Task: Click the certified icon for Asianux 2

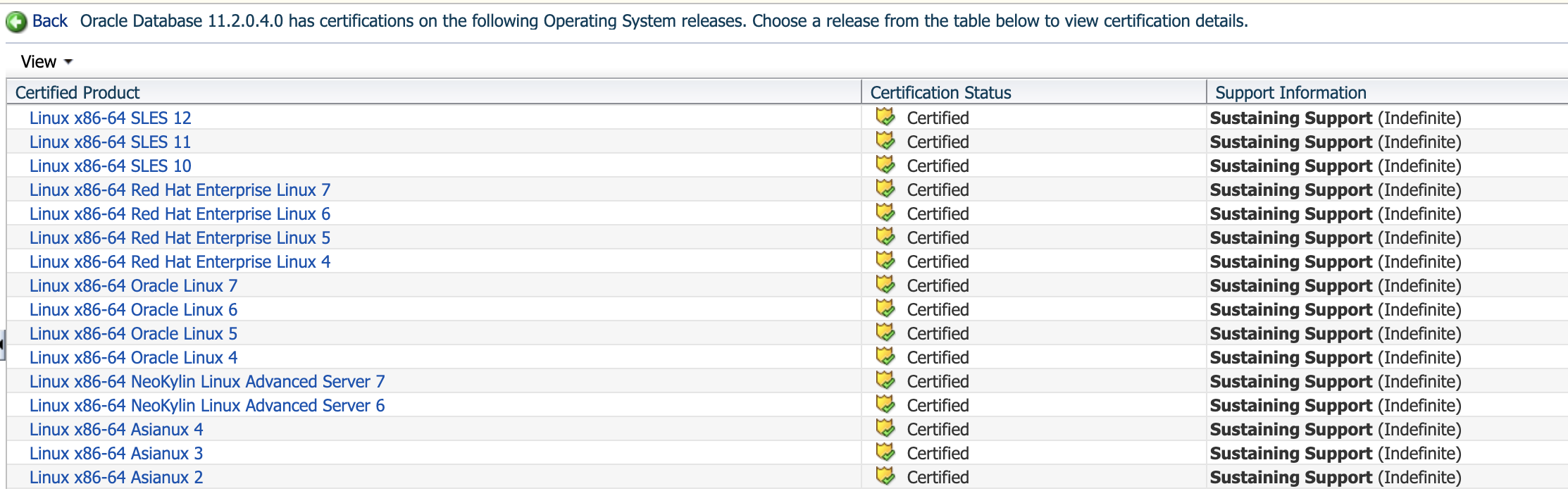Action: (885, 476)
